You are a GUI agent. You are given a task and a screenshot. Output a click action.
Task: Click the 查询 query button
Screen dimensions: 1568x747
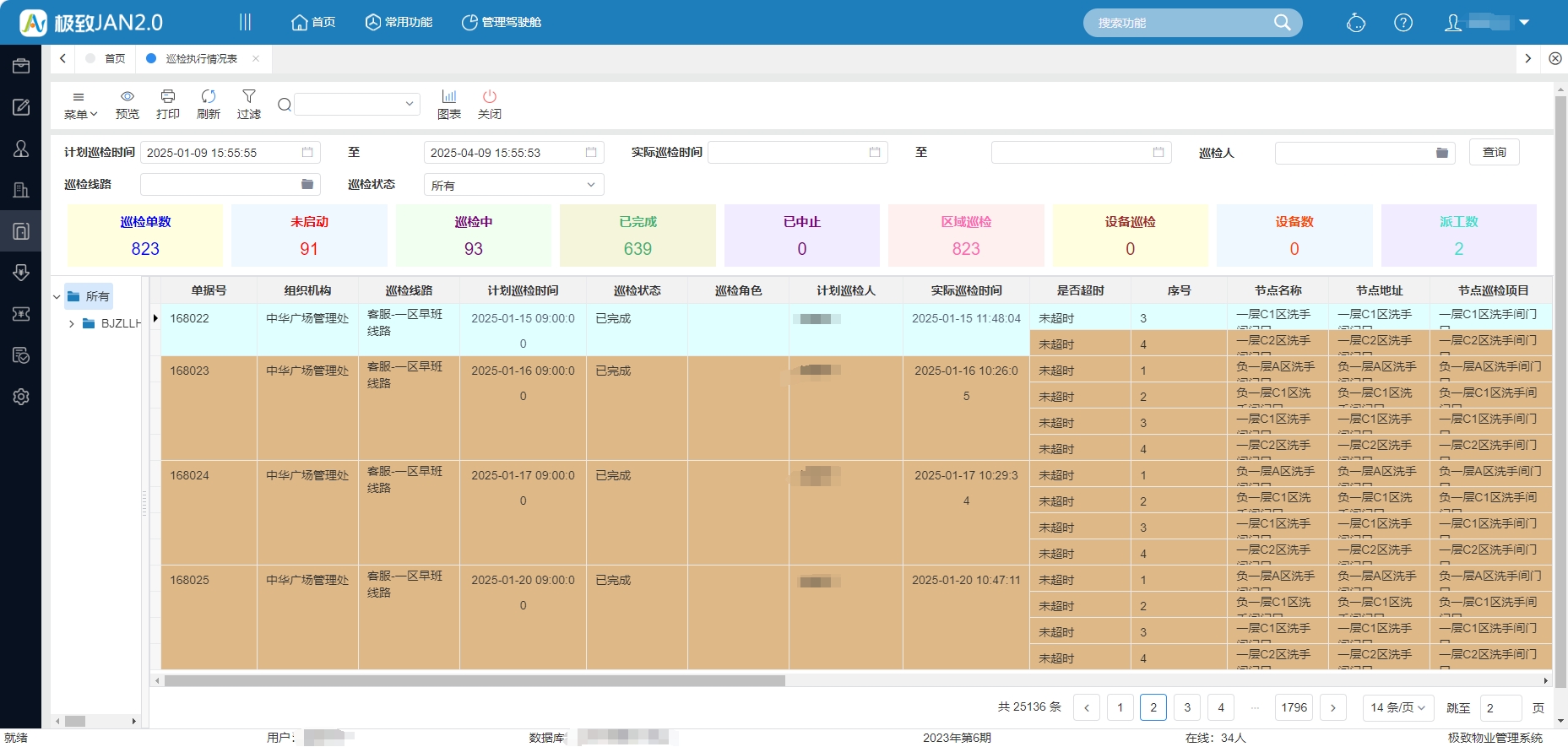coord(1494,152)
